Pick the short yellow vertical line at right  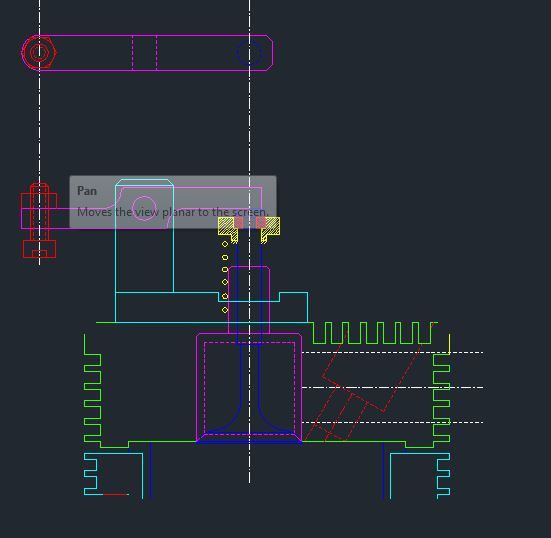449,344
